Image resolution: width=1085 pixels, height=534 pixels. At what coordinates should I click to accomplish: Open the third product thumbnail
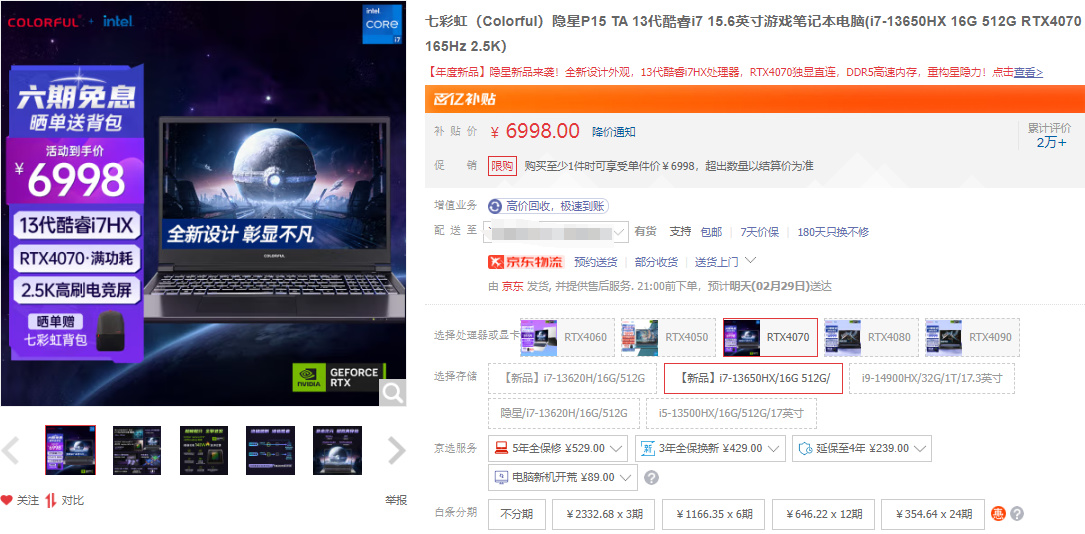click(203, 450)
